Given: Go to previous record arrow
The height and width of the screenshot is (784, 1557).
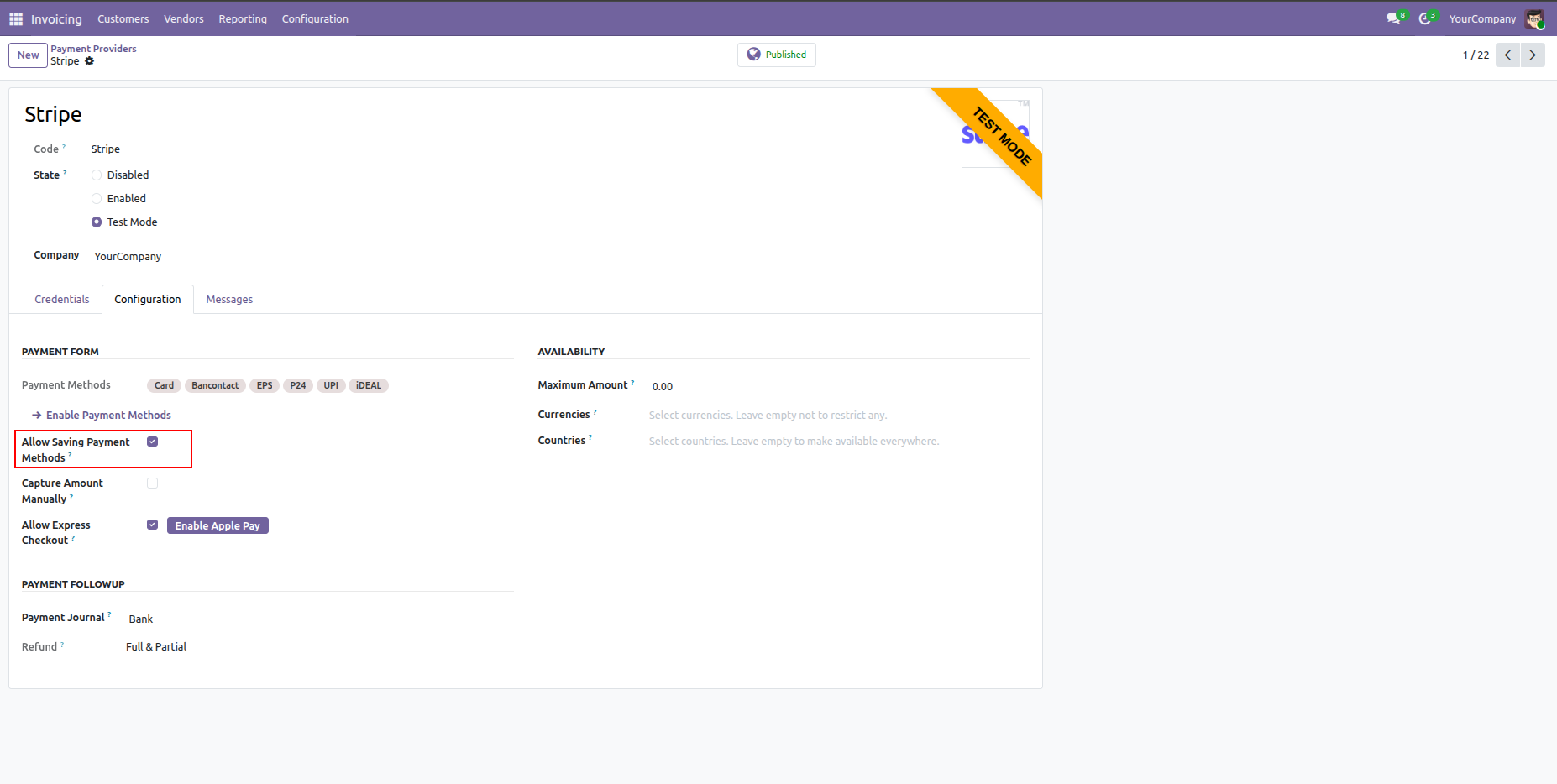Looking at the screenshot, I should 1508,55.
